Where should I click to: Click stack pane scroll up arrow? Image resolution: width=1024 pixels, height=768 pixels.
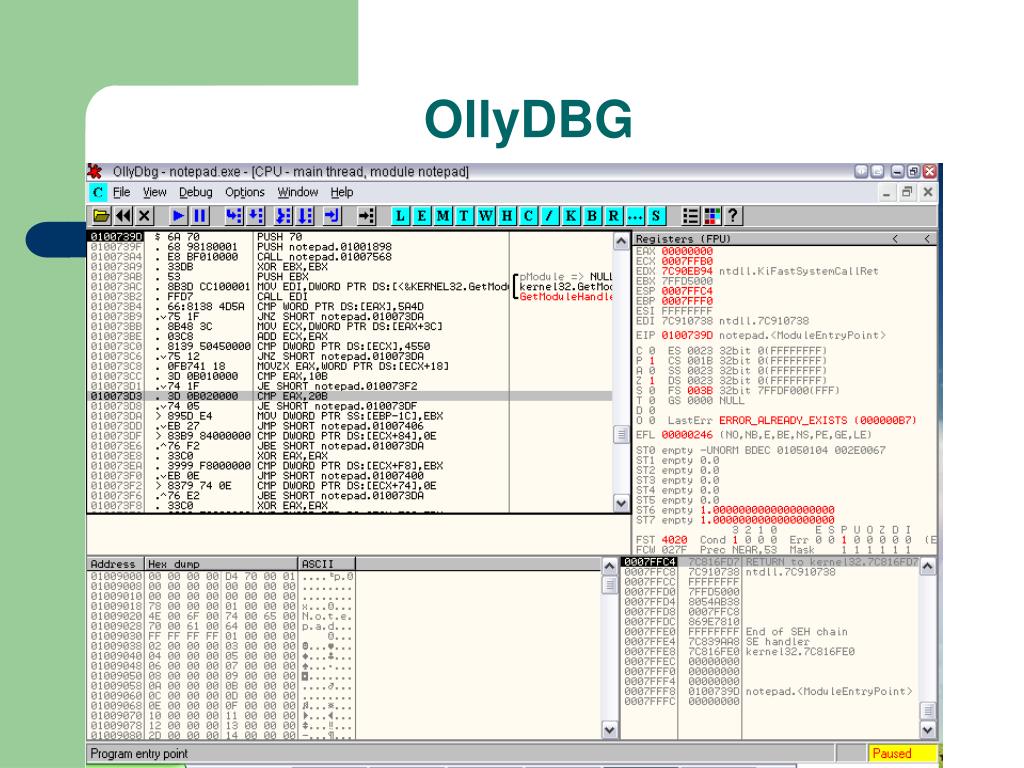927,566
